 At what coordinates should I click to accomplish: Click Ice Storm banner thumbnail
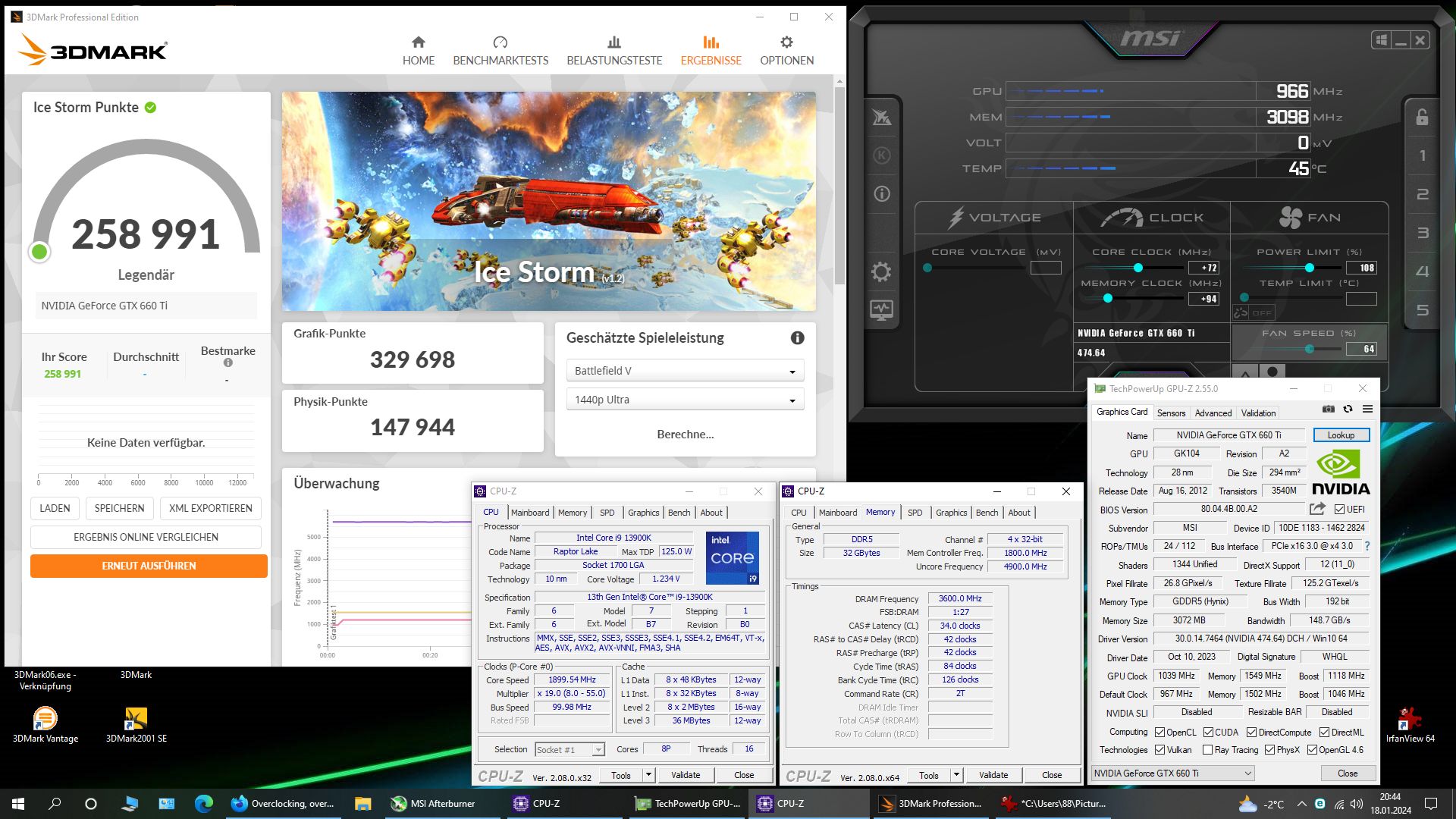click(549, 201)
